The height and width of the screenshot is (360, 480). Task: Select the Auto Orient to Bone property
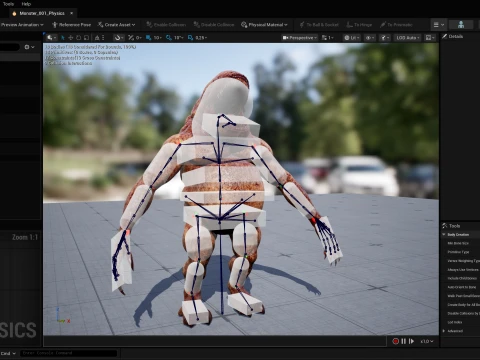pos(462,287)
